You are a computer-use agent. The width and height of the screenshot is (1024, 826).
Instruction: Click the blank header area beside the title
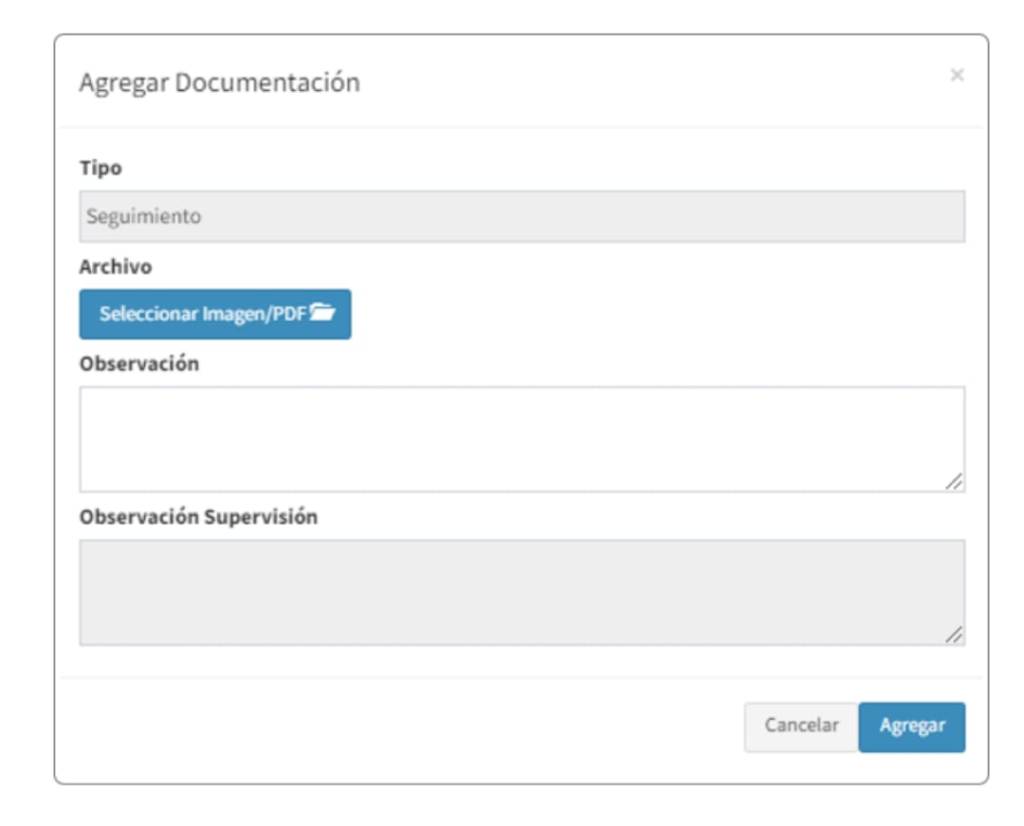tap(650, 82)
